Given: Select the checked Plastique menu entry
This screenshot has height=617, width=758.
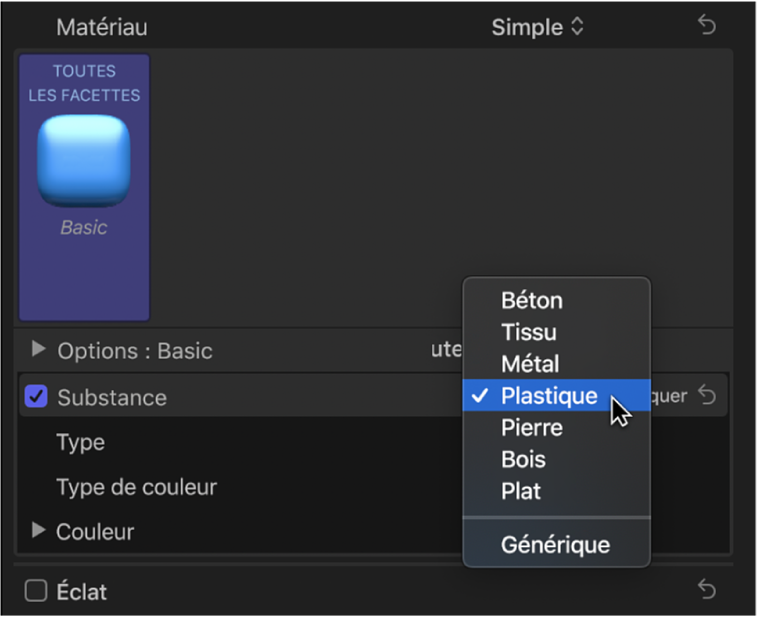Looking at the screenshot, I should (x=549, y=396).
